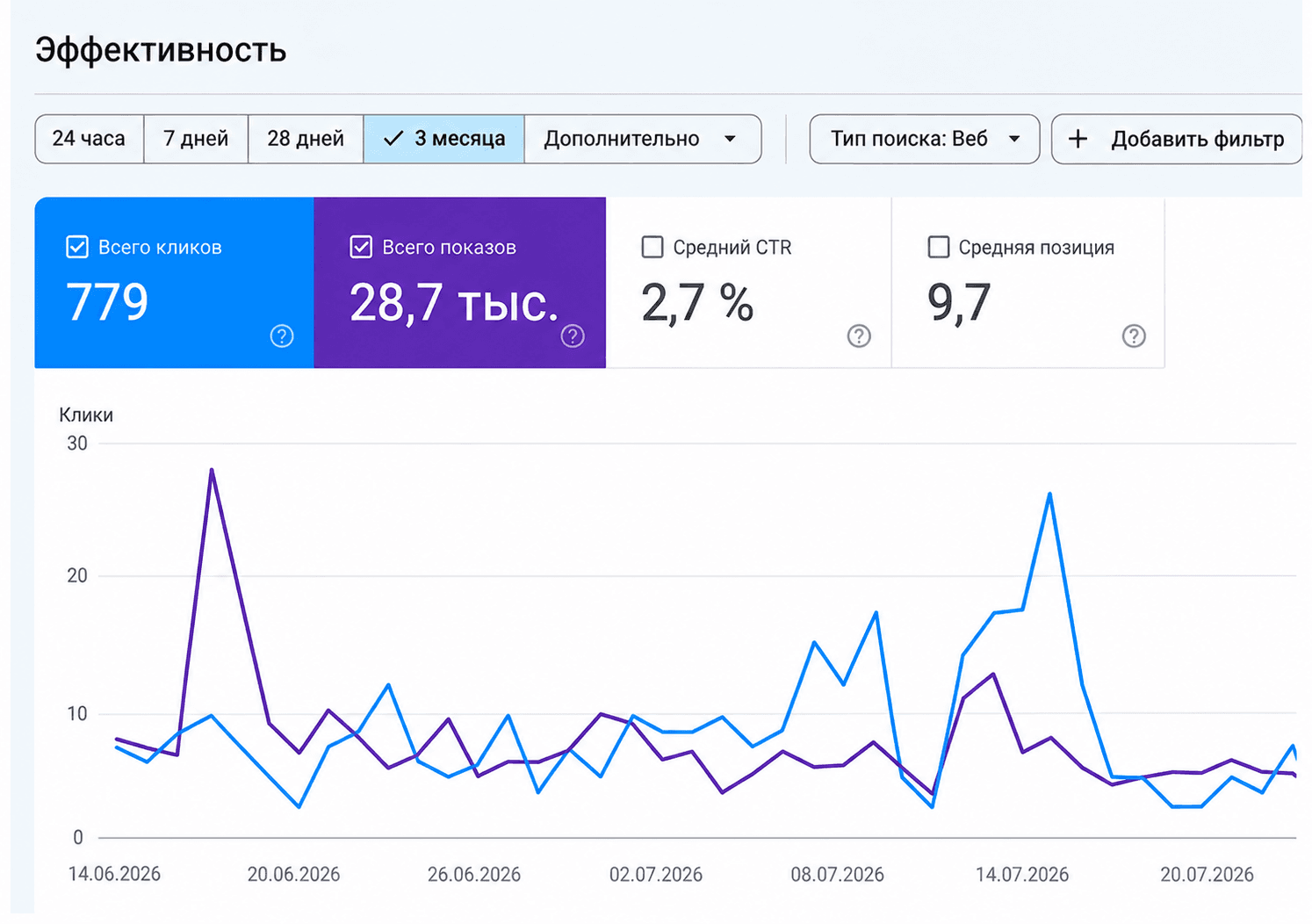Click the 20.06.2026 date label
Viewport: 1312px width, 924px height.
293,874
